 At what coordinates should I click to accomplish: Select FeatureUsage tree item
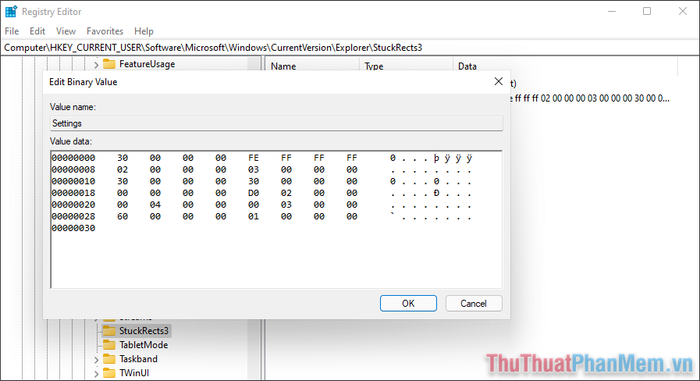pos(147,64)
